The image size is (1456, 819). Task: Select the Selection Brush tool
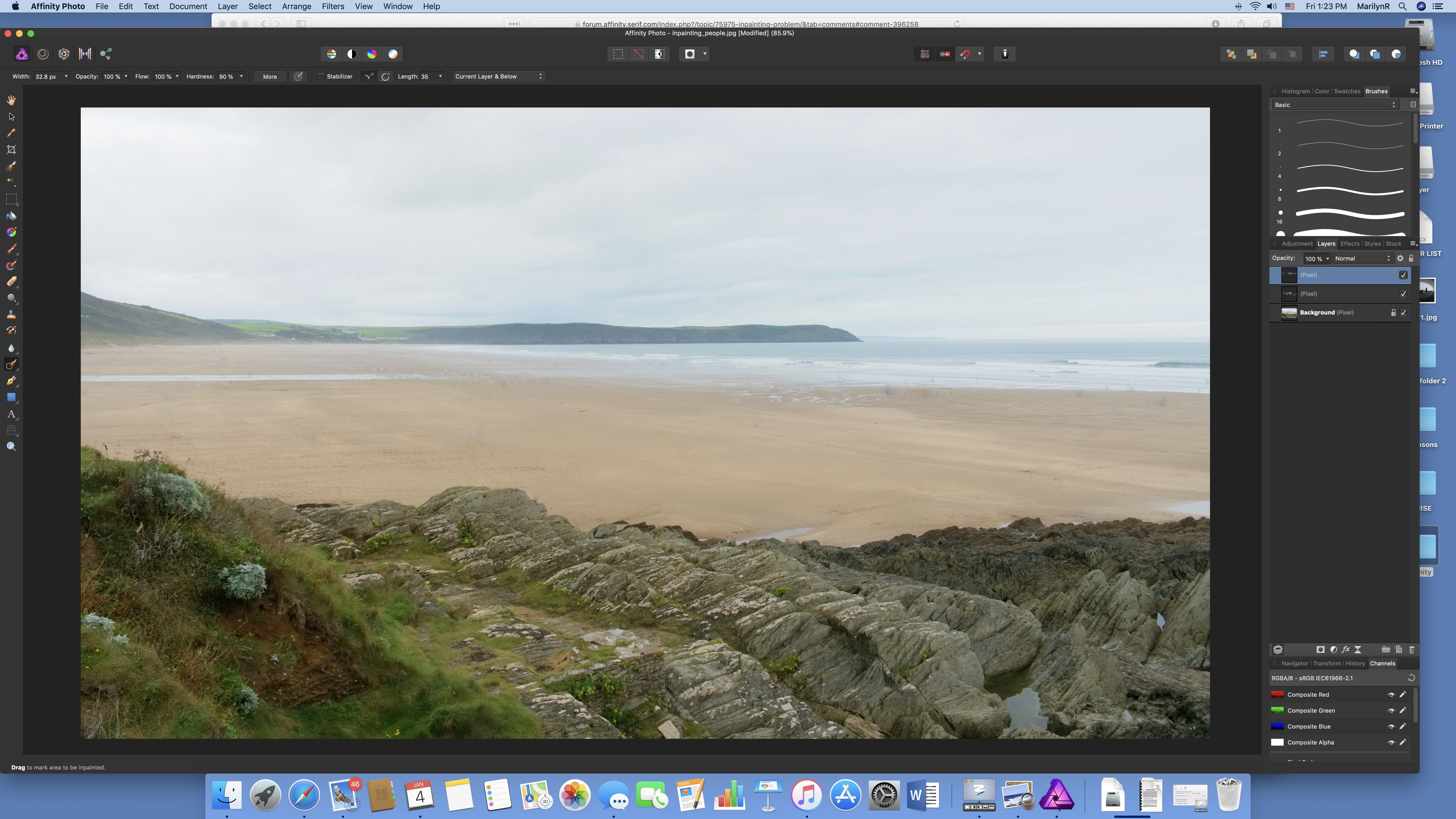click(11, 166)
